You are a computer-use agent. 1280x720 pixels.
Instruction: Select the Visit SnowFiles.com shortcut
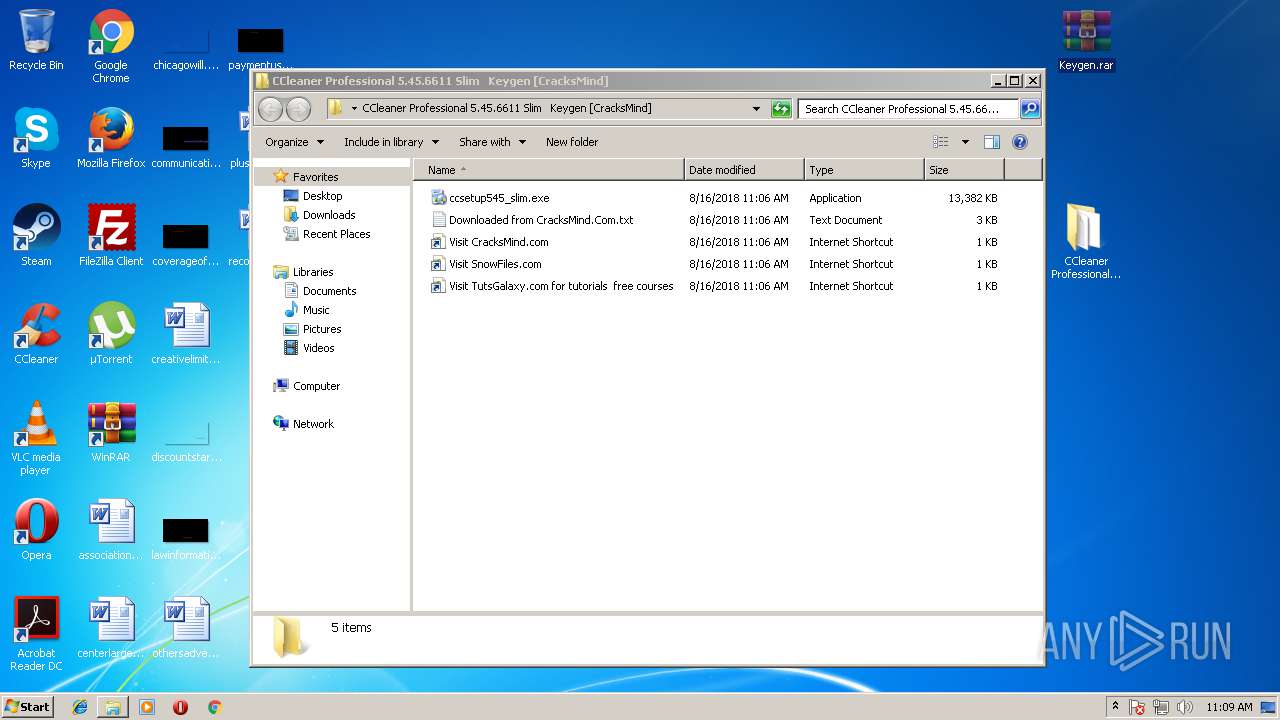[495, 264]
